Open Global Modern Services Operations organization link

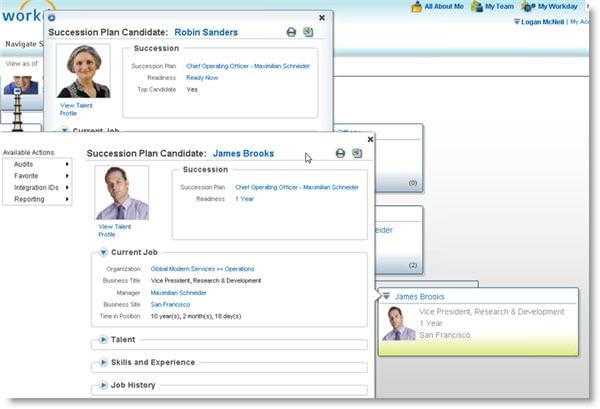[x=202, y=269]
